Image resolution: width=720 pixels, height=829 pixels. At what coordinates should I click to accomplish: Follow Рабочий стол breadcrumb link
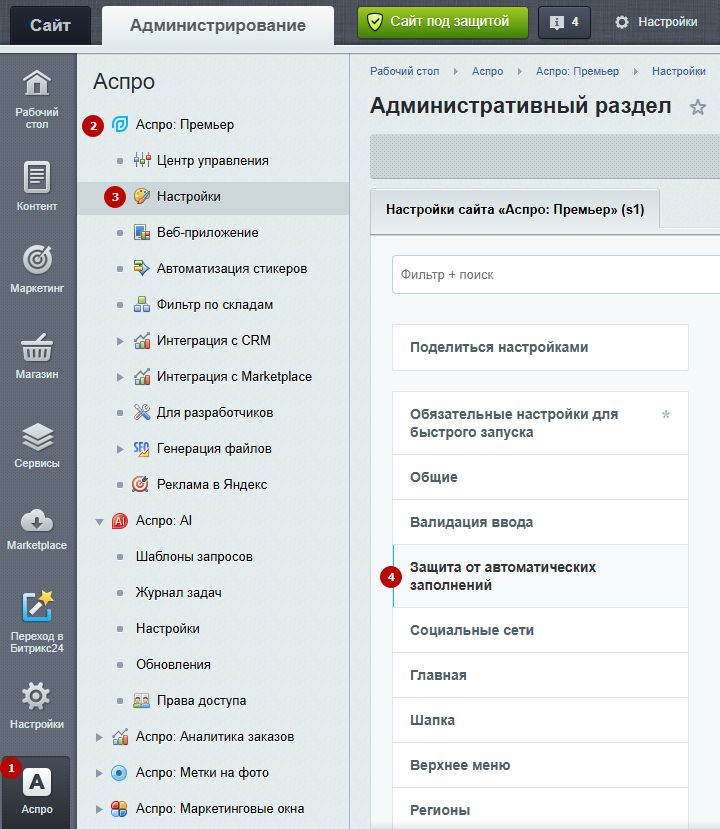click(404, 71)
